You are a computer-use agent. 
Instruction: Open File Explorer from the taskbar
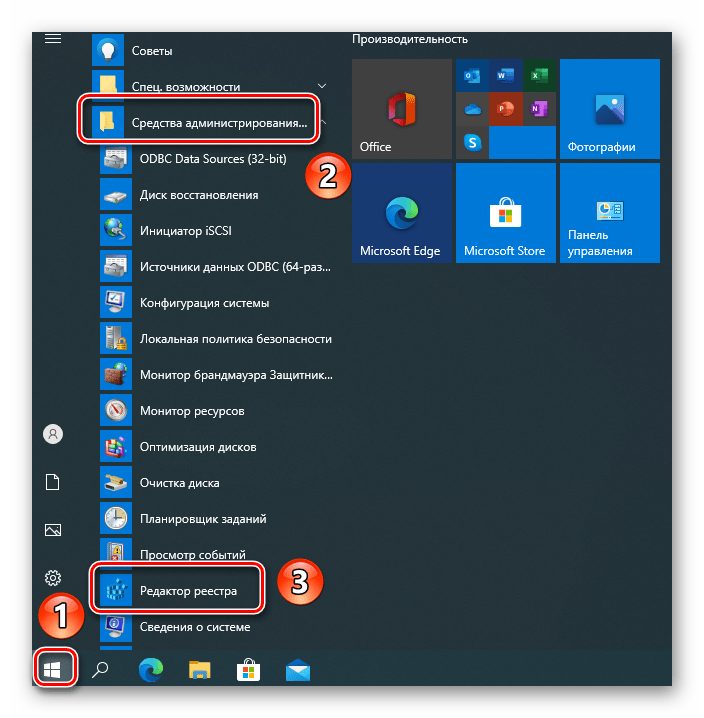pos(200,670)
